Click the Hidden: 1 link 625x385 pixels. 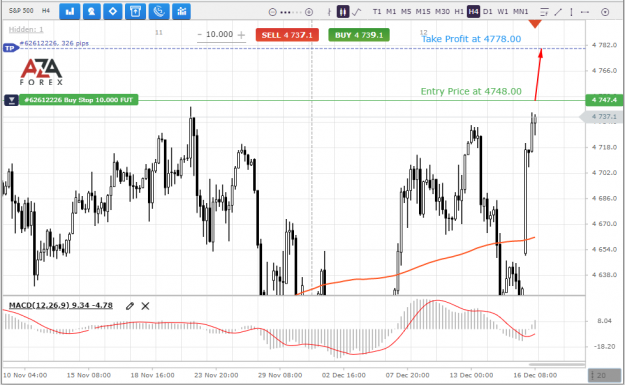click(26, 29)
